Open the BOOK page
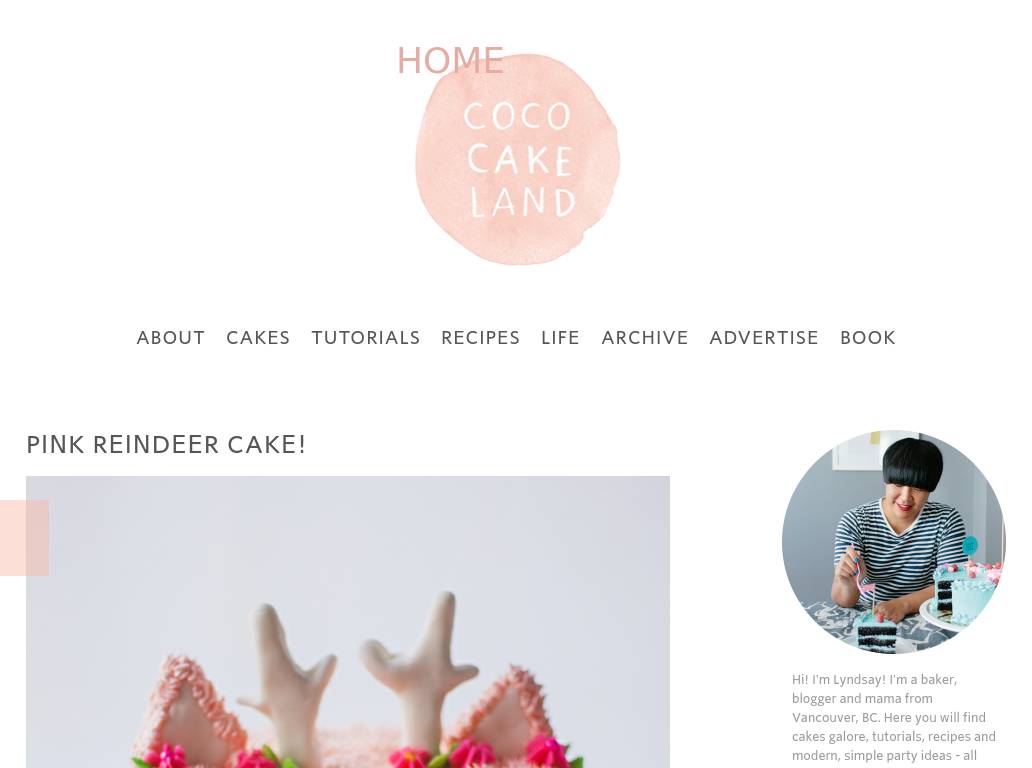This screenshot has width=1032, height=768. (867, 338)
